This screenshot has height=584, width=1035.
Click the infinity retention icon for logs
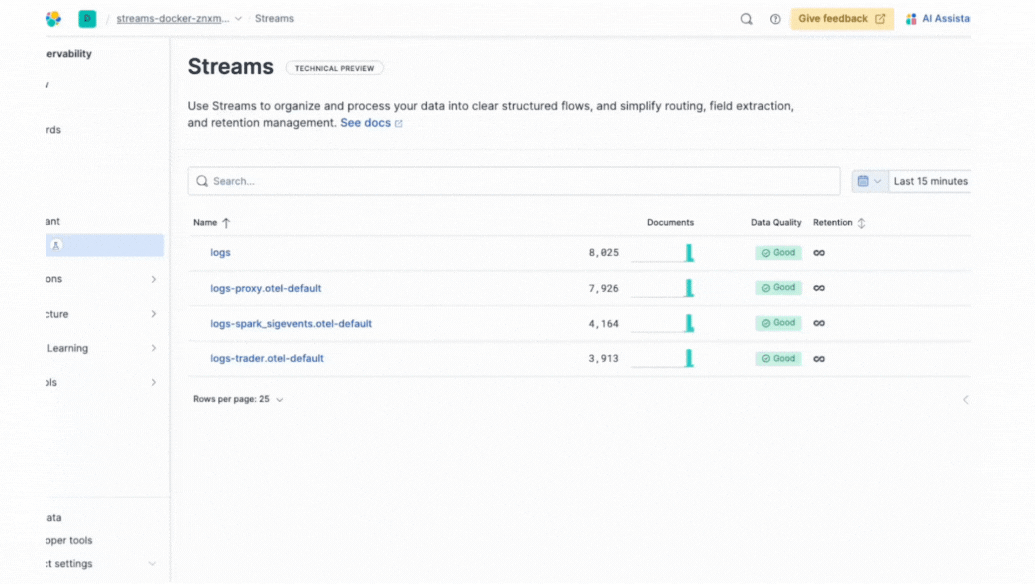click(819, 253)
